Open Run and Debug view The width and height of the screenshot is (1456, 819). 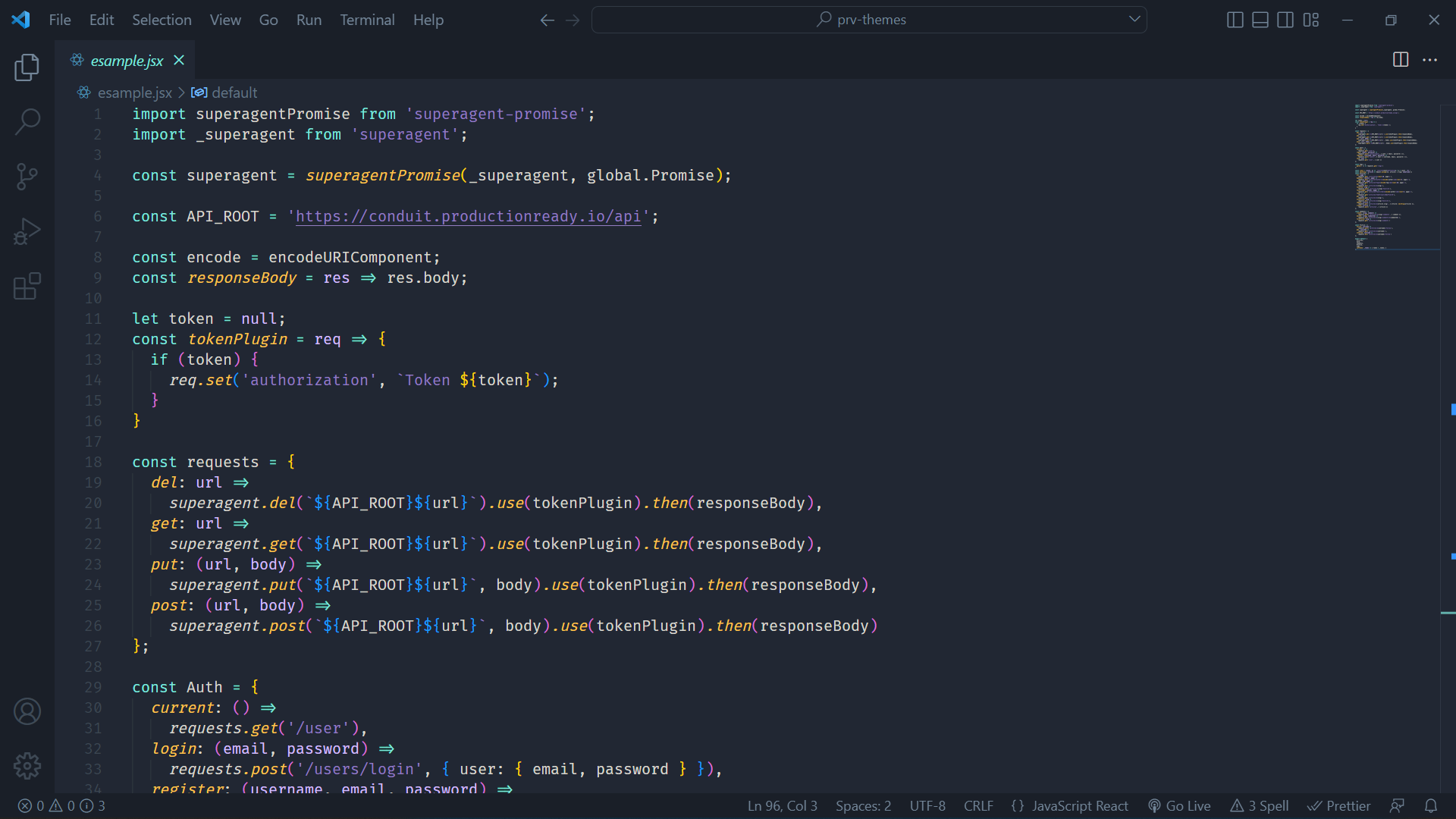(27, 231)
